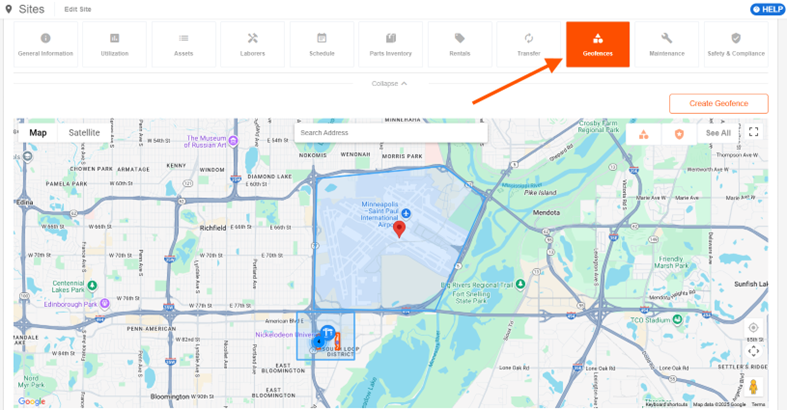Click the See All button on map
This screenshot has height=410, width=787.
(x=718, y=133)
